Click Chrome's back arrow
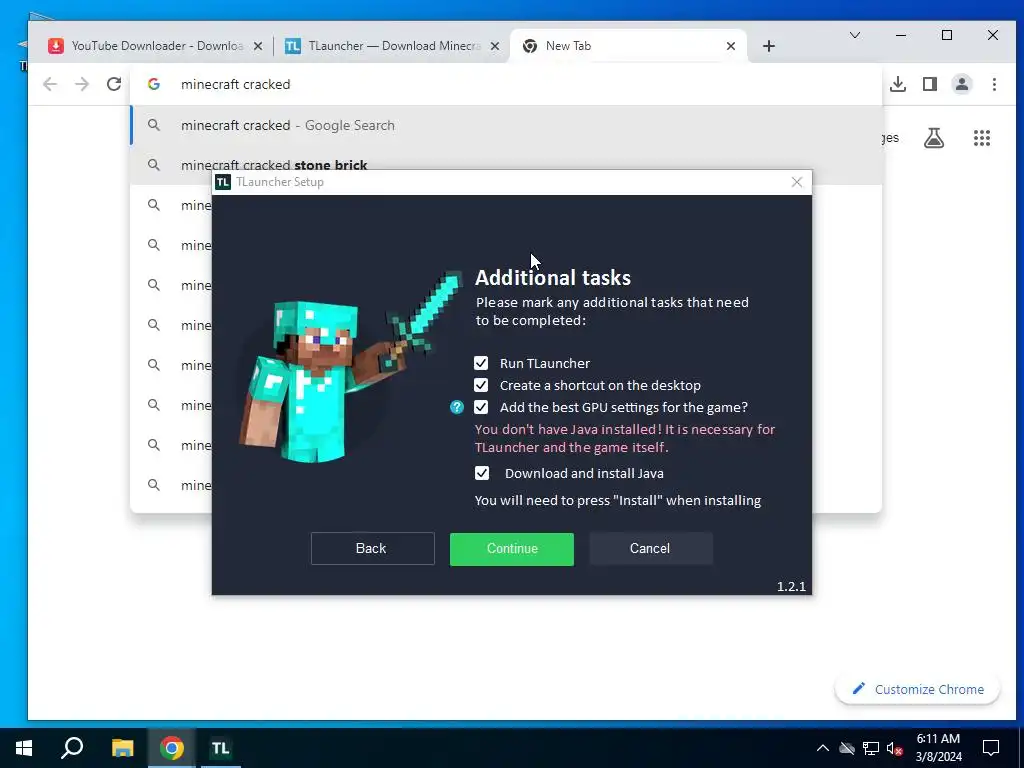This screenshot has height=768, width=1024. click(50, 84)
